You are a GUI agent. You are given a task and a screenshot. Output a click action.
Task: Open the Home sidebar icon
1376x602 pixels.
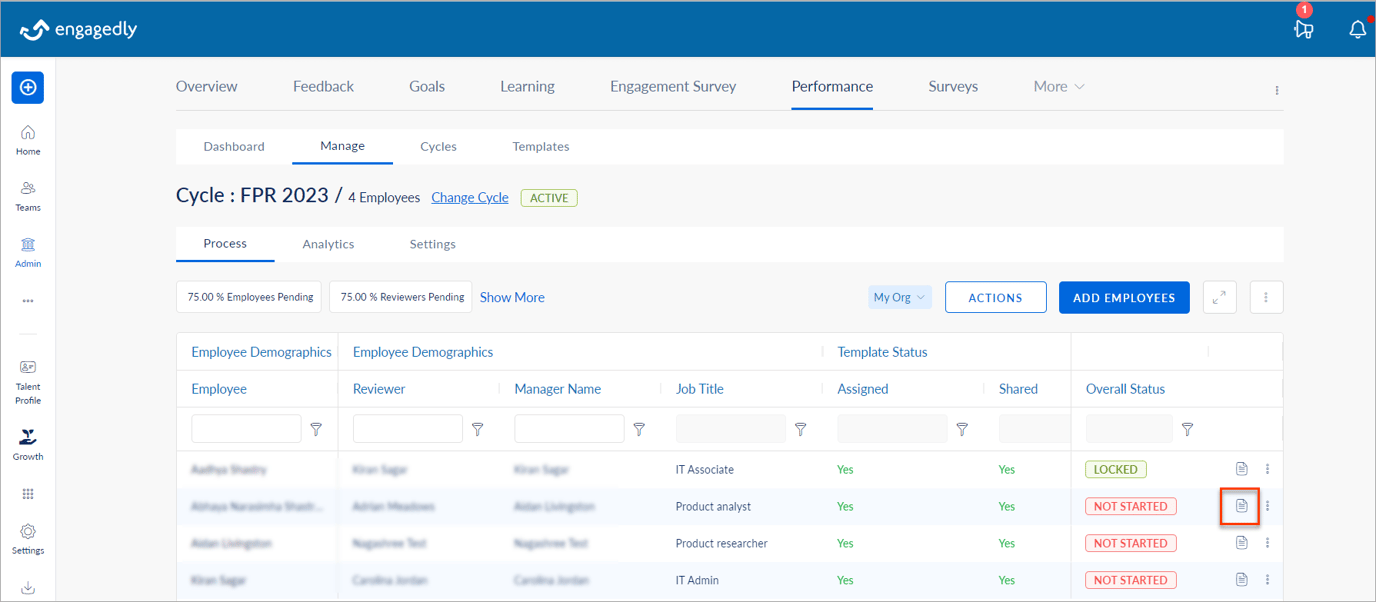coord(28,139)
